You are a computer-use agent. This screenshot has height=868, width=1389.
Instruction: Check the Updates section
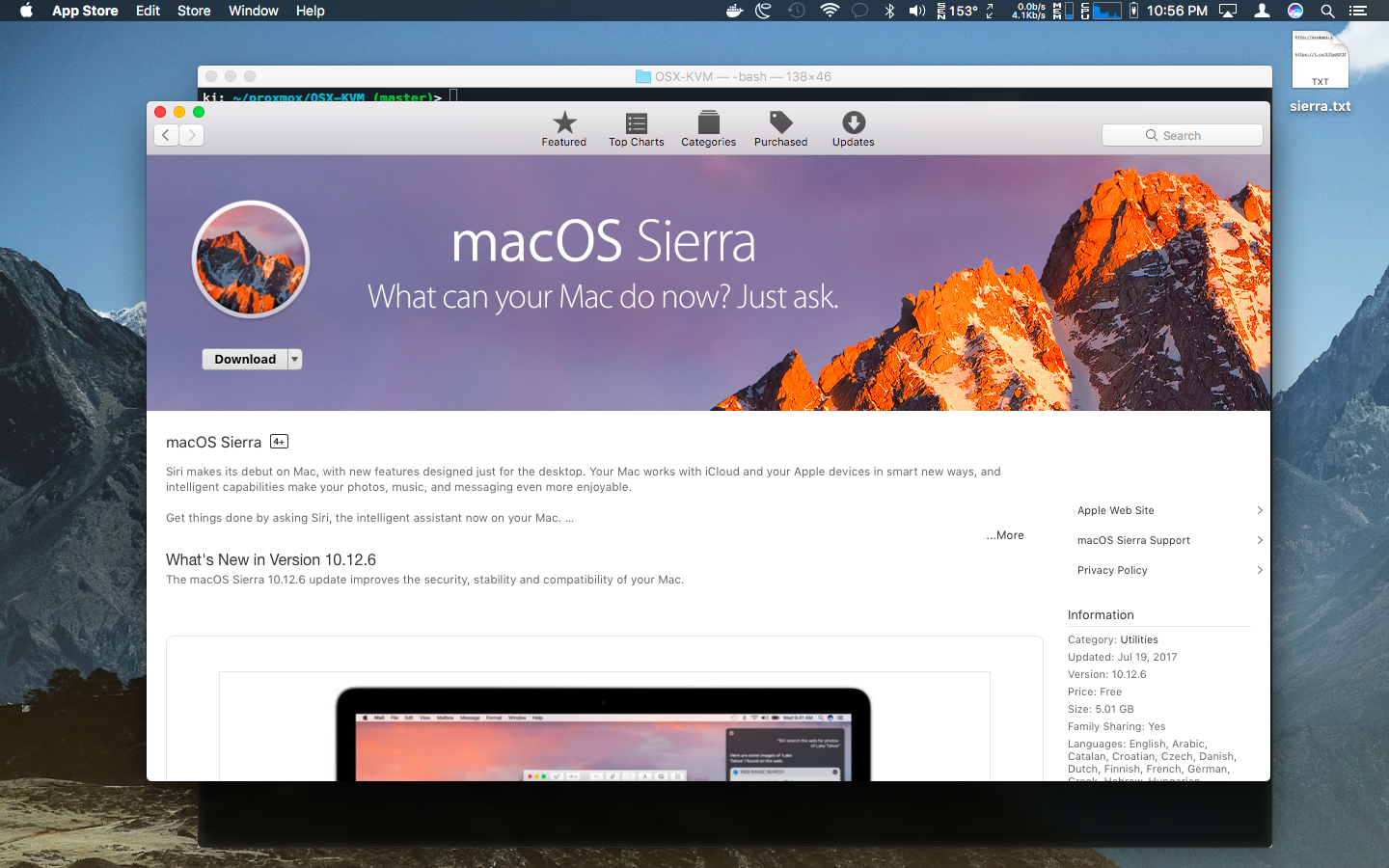854,129
